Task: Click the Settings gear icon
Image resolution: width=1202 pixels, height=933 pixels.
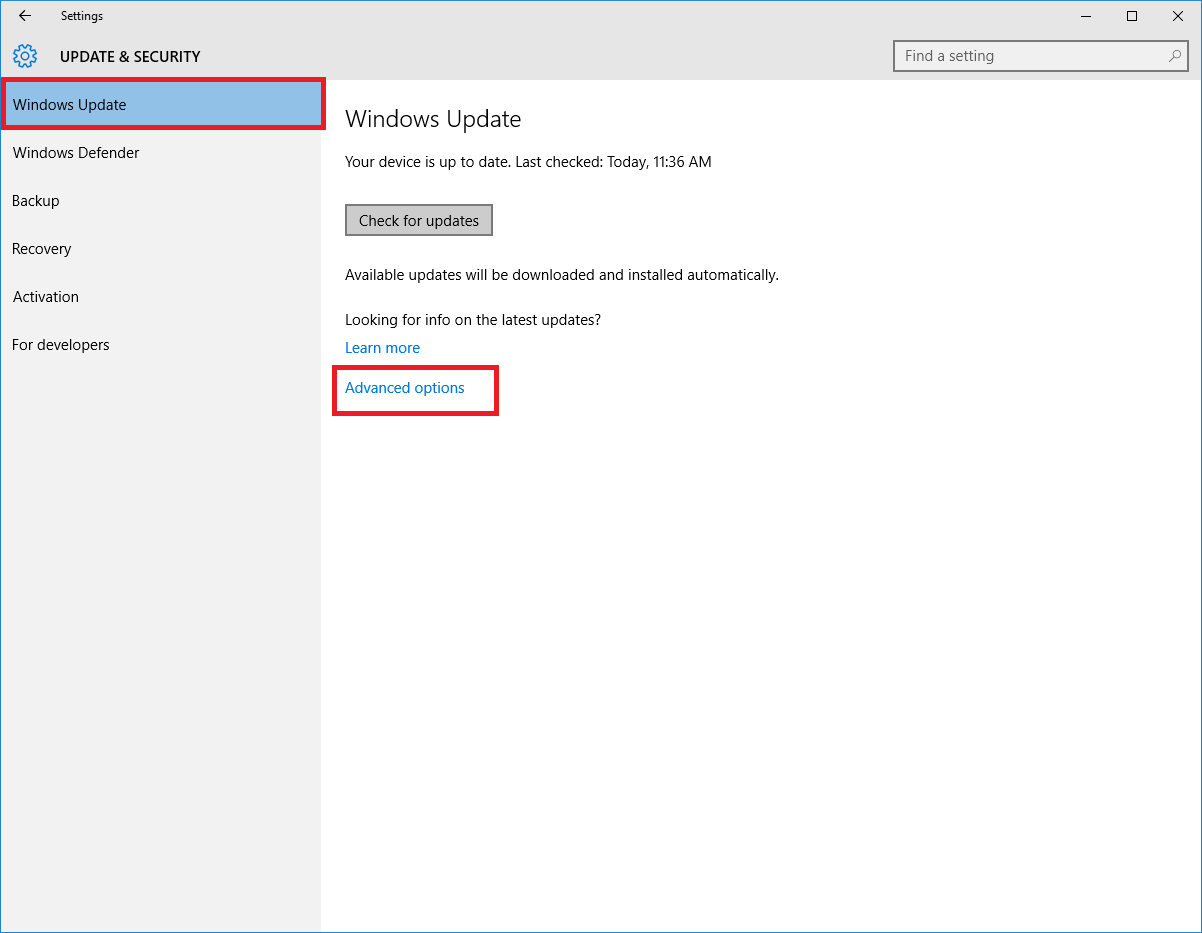Action: click(25, 56)
